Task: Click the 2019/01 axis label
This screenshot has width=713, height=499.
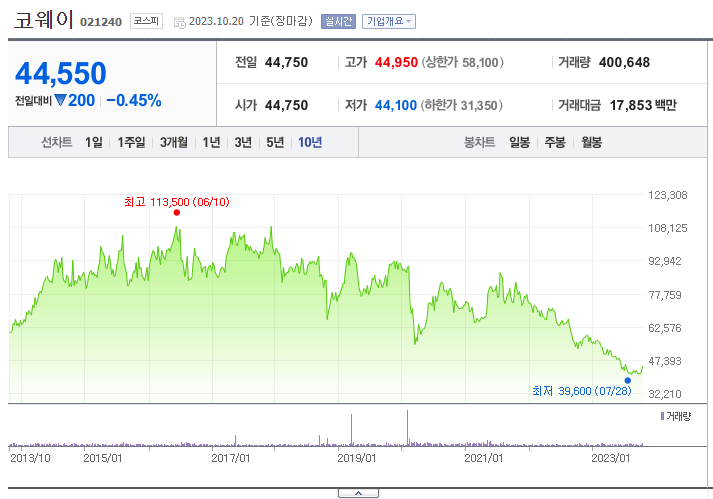Action: 357,458
